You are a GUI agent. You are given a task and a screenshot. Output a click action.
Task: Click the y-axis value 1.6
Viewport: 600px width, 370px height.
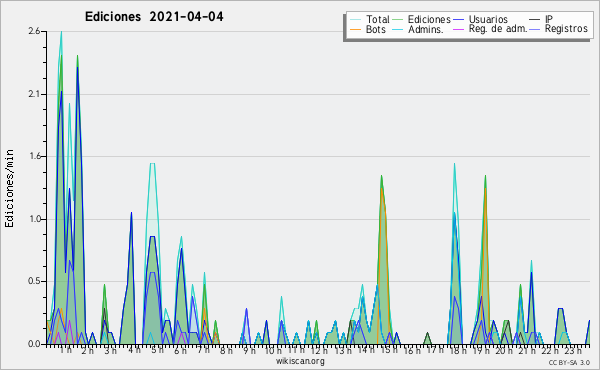[34, 156]
